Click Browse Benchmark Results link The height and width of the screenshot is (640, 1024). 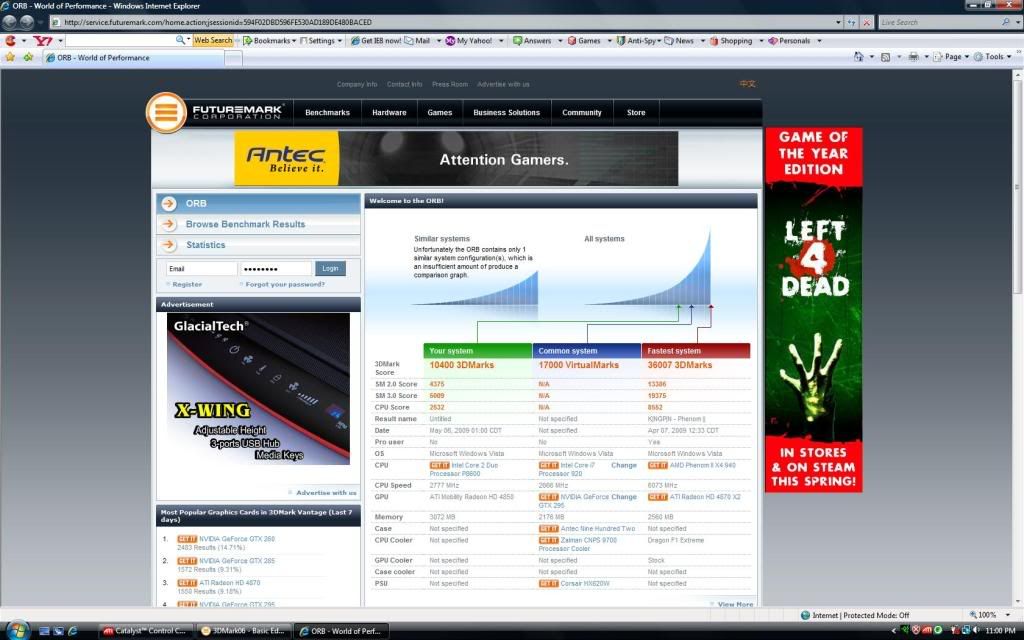(x=246, y=224)
